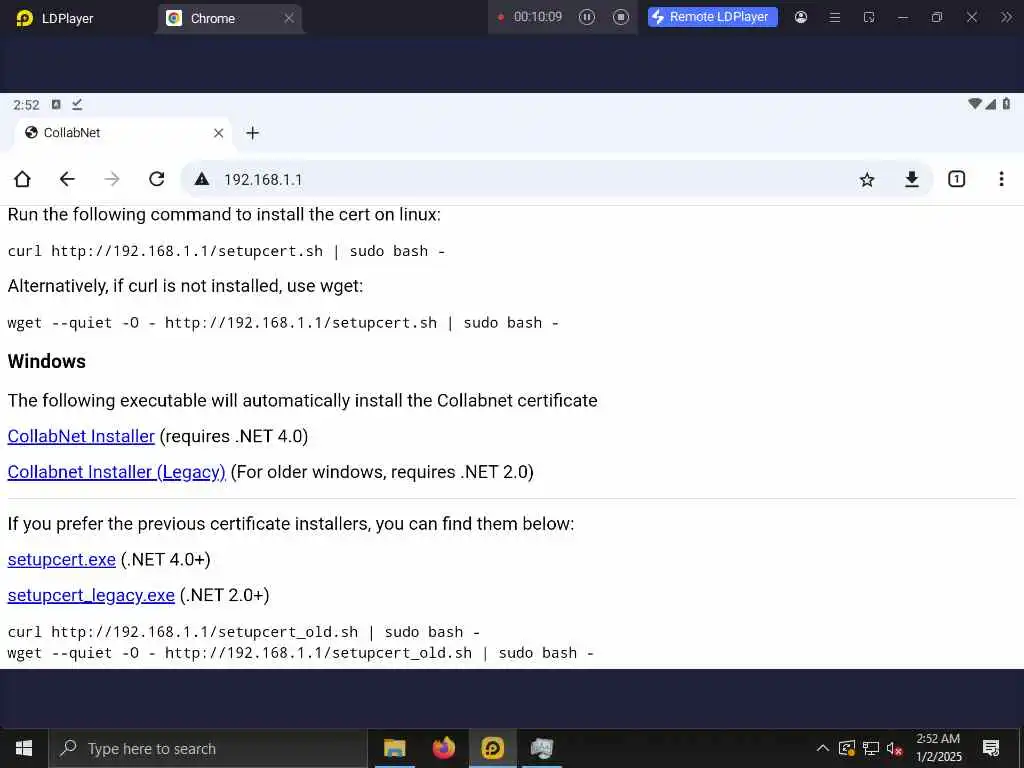Open a new Chrome tab
This screenshot has height=768, width=1024.
click(253, 133)
